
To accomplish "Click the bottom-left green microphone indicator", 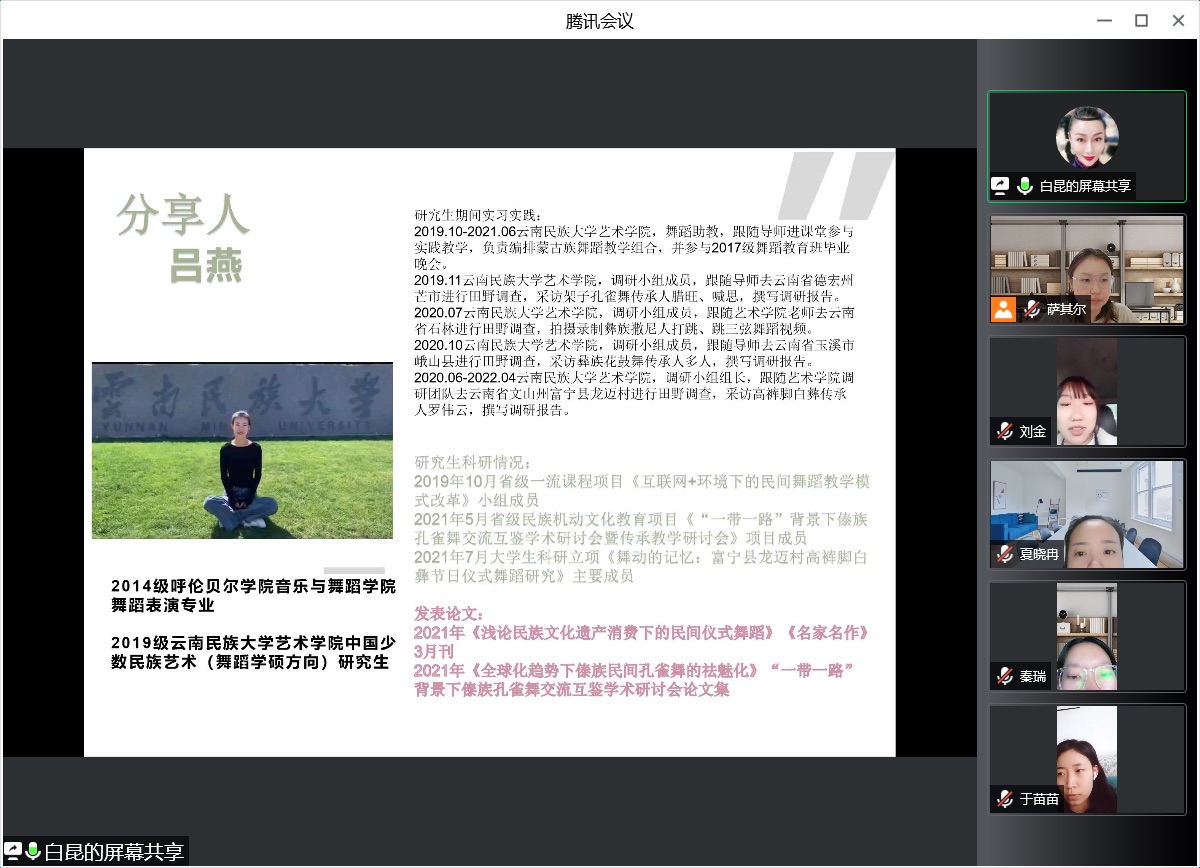I will [33, 851].
